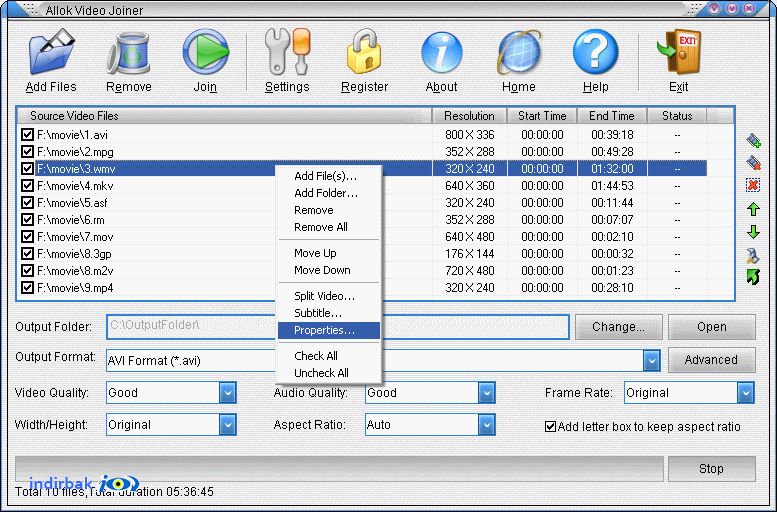Toggle checkbox for F:\movie\6.rm
The image size is (777, 512).
[x=28, y=220]
